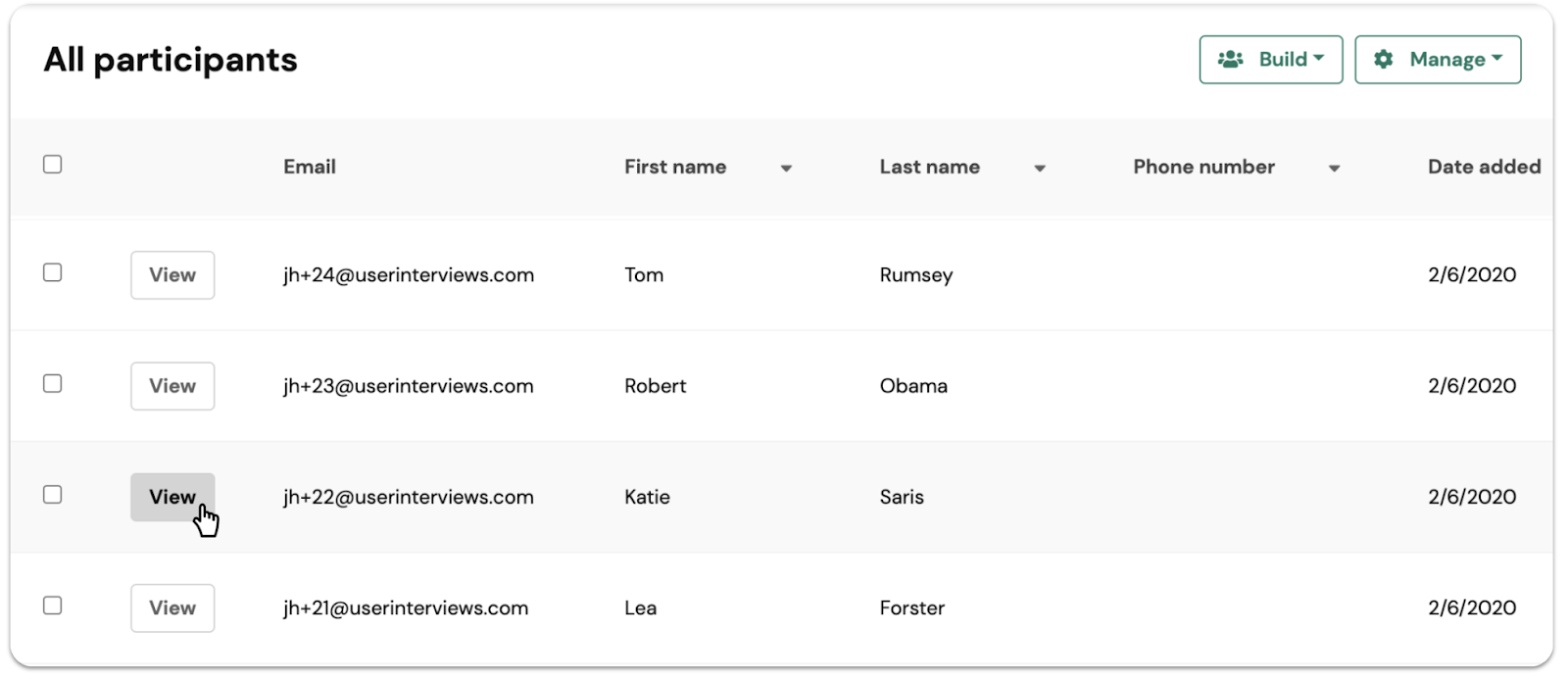
Task: Click email jh+23@userinterviews.com
Action: click(x=409, y=386)
